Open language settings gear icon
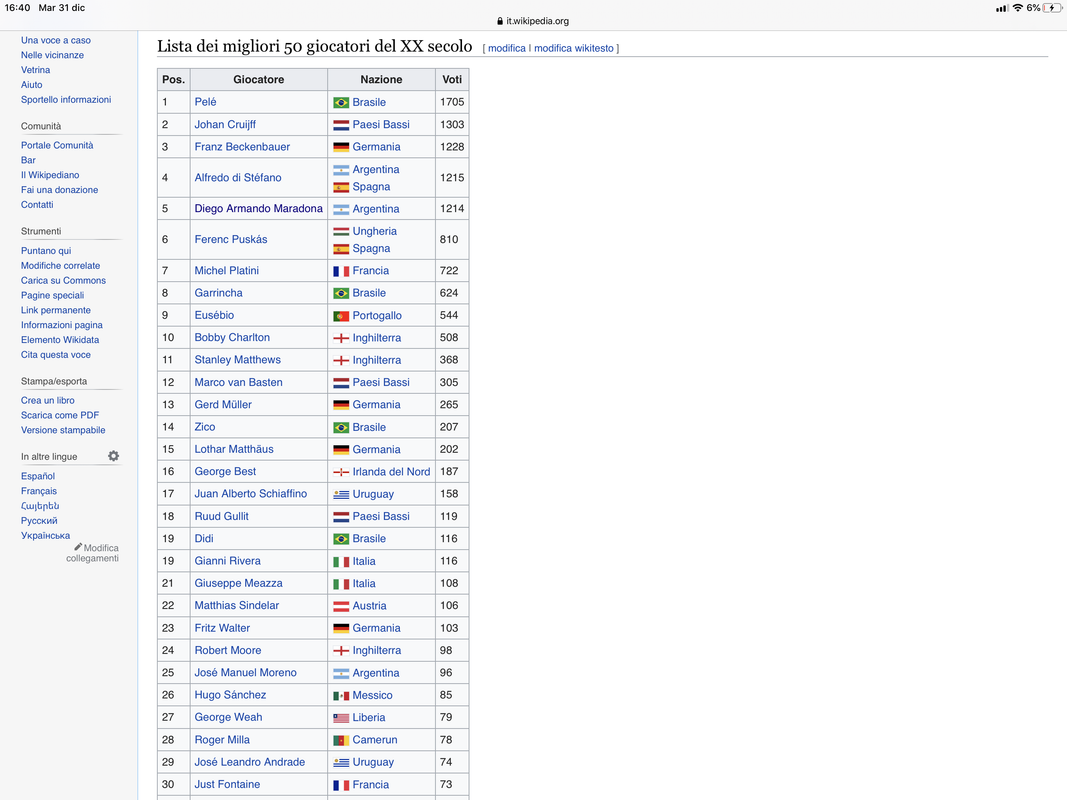The width and height of the screenshot is (1067, 800). click(x=114, y=456)
